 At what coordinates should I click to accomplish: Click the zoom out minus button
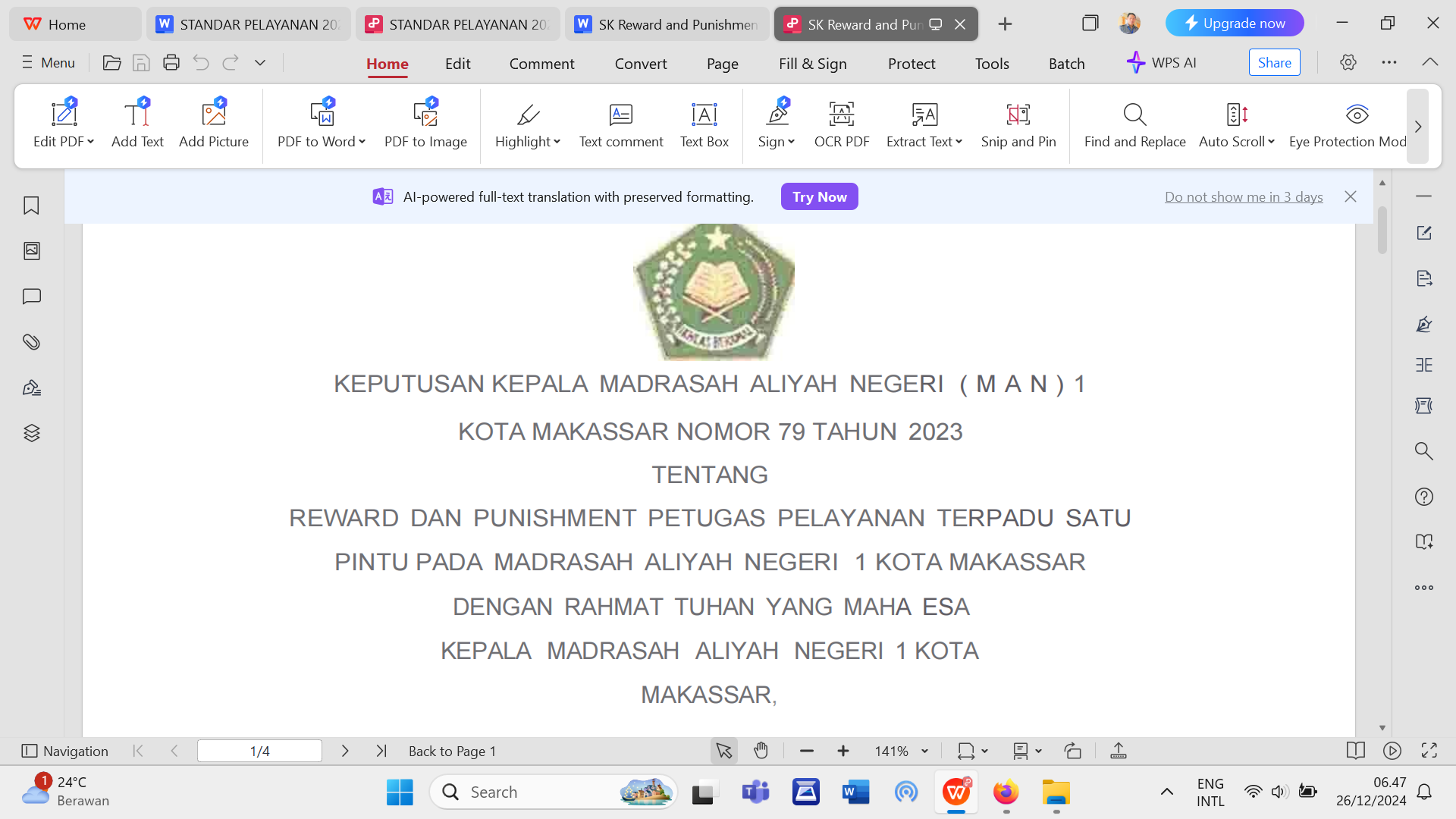click(807, 751)
